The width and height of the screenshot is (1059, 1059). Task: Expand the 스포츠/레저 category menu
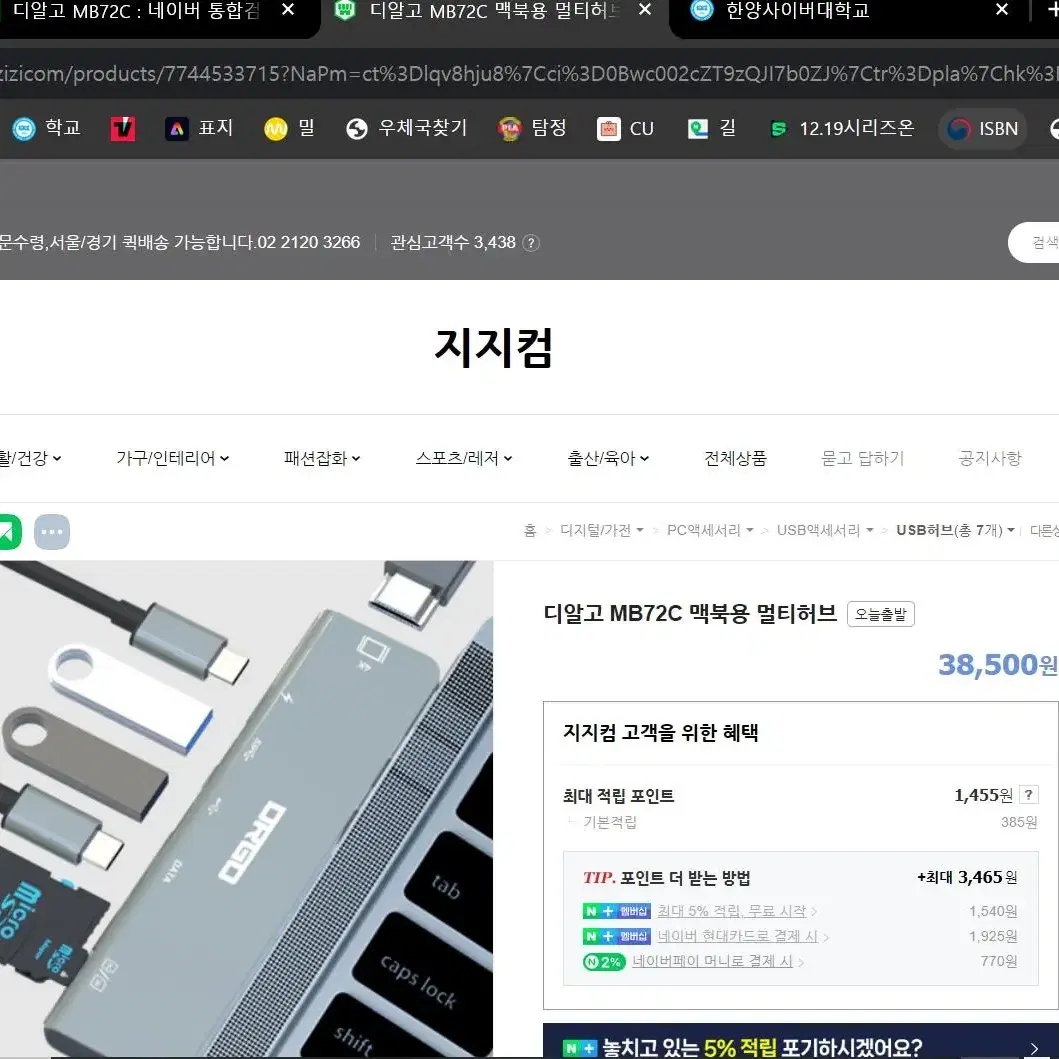tap(464, 458)
